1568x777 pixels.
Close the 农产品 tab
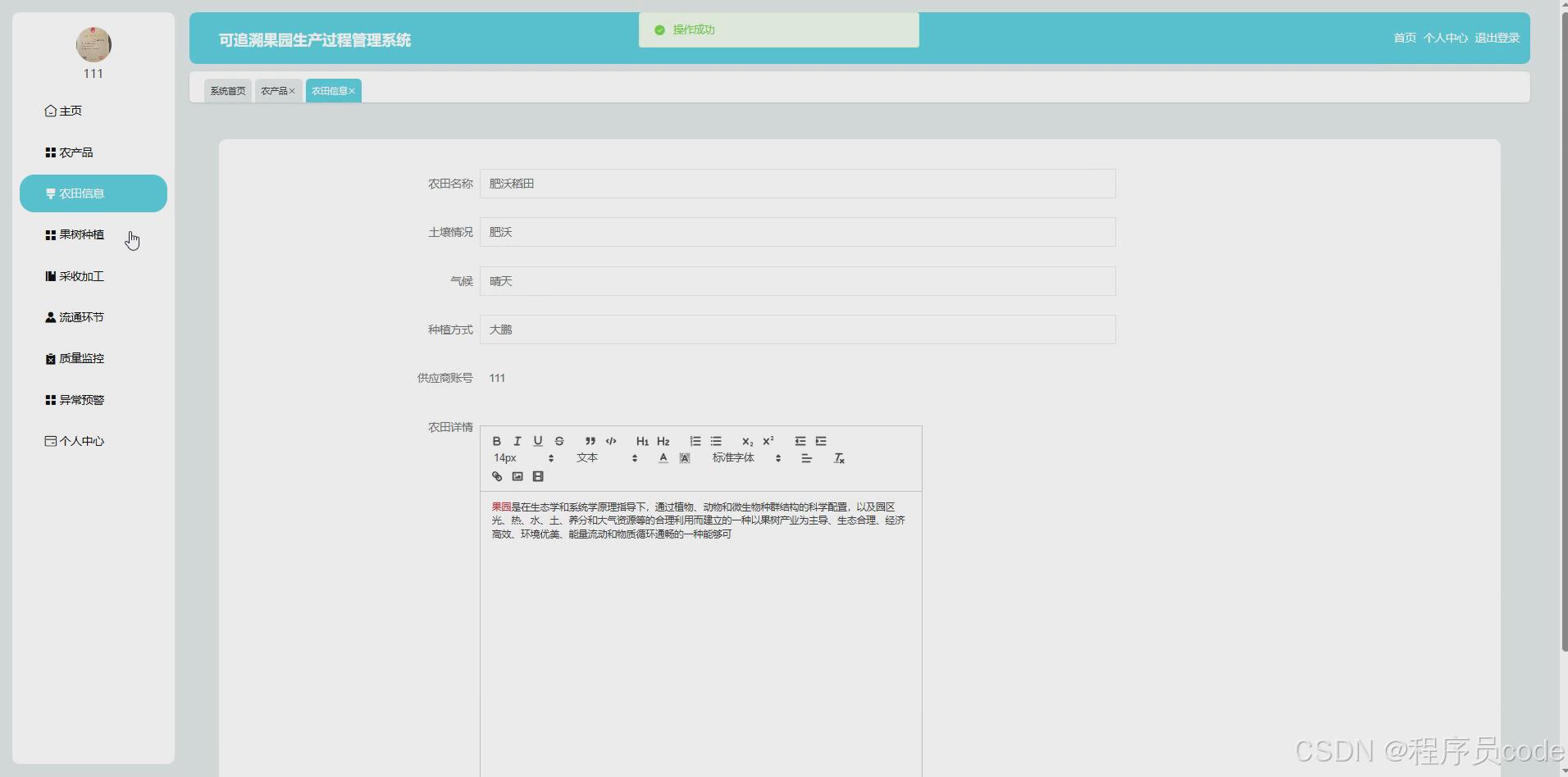[292, 91]
